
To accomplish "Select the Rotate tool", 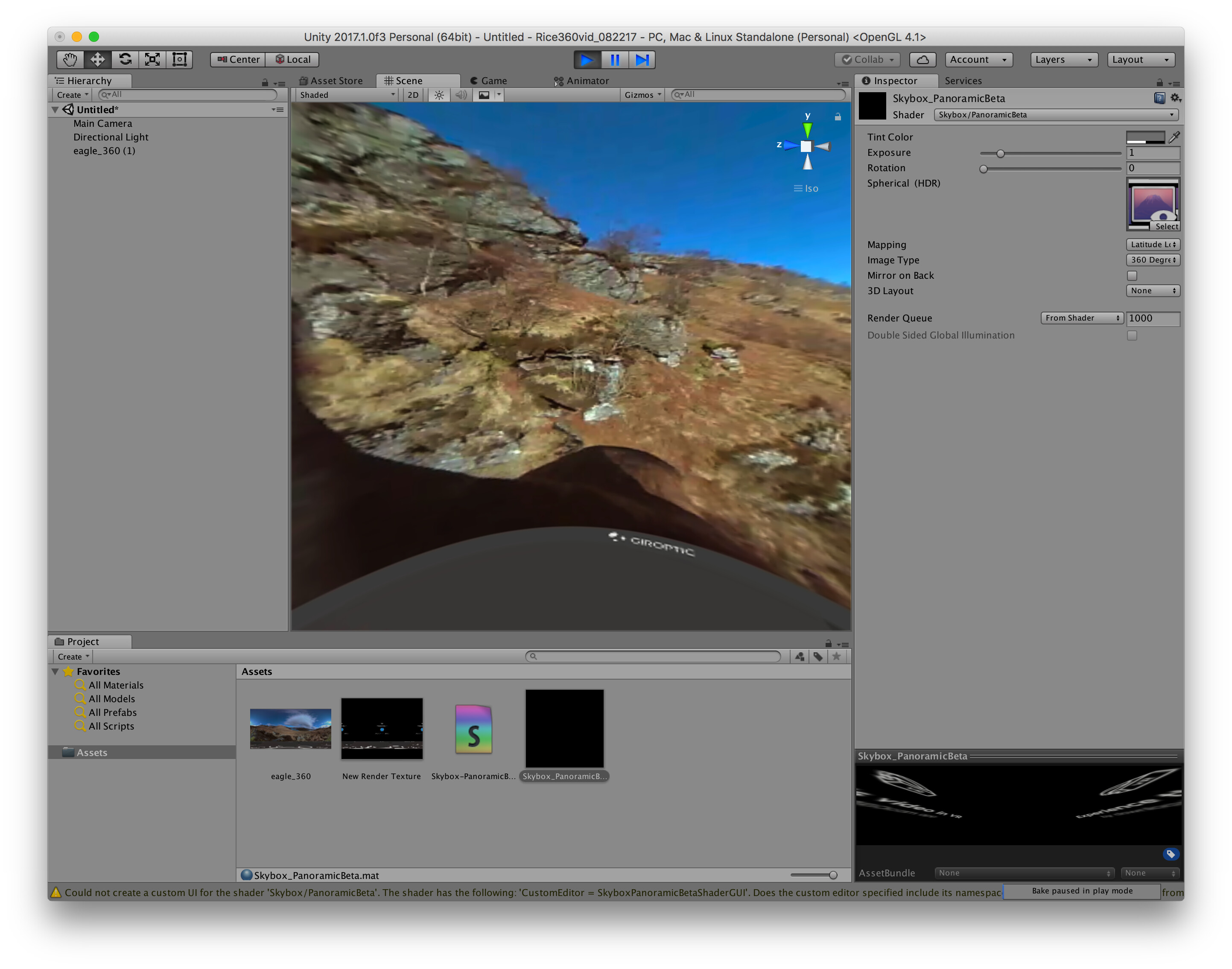I will point(125,59).
